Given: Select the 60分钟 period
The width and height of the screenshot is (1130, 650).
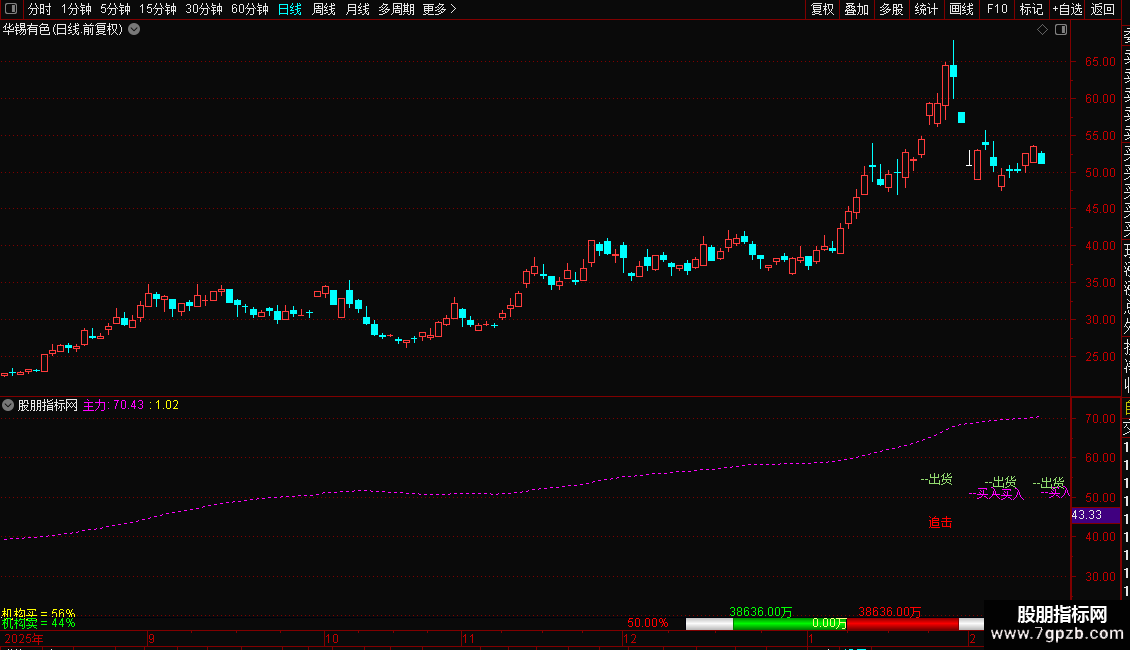Looking at the screenshot, I should pyautogui.click(x=249, y=9).
